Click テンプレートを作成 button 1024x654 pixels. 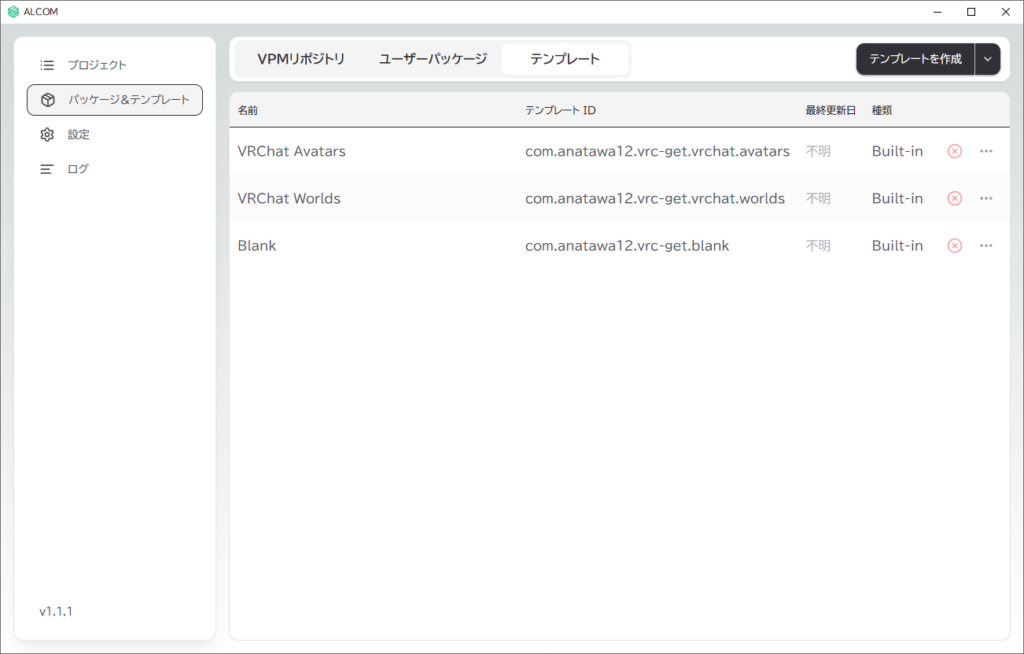[915, 59]
